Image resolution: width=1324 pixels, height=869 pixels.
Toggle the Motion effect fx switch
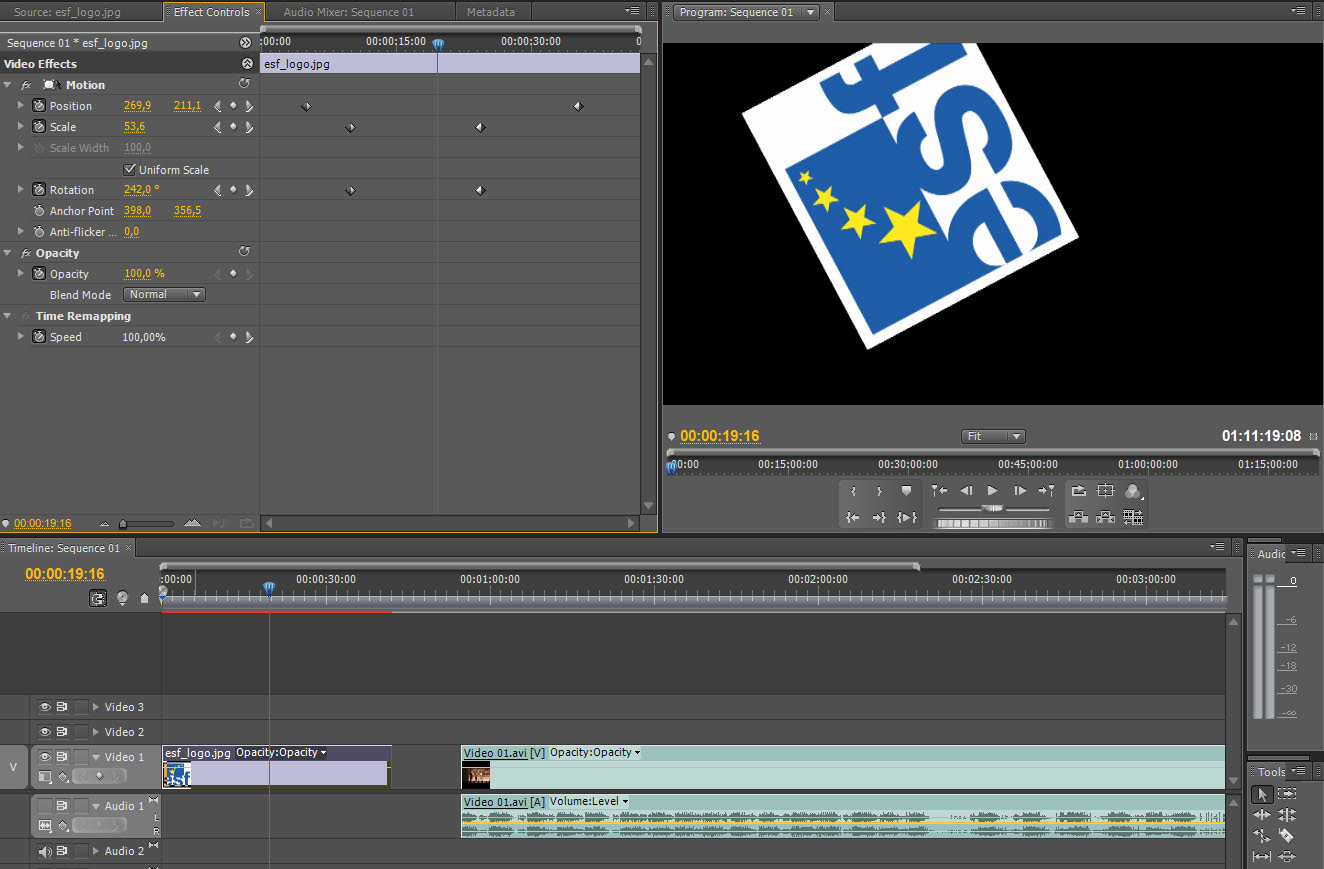[26, 85]
